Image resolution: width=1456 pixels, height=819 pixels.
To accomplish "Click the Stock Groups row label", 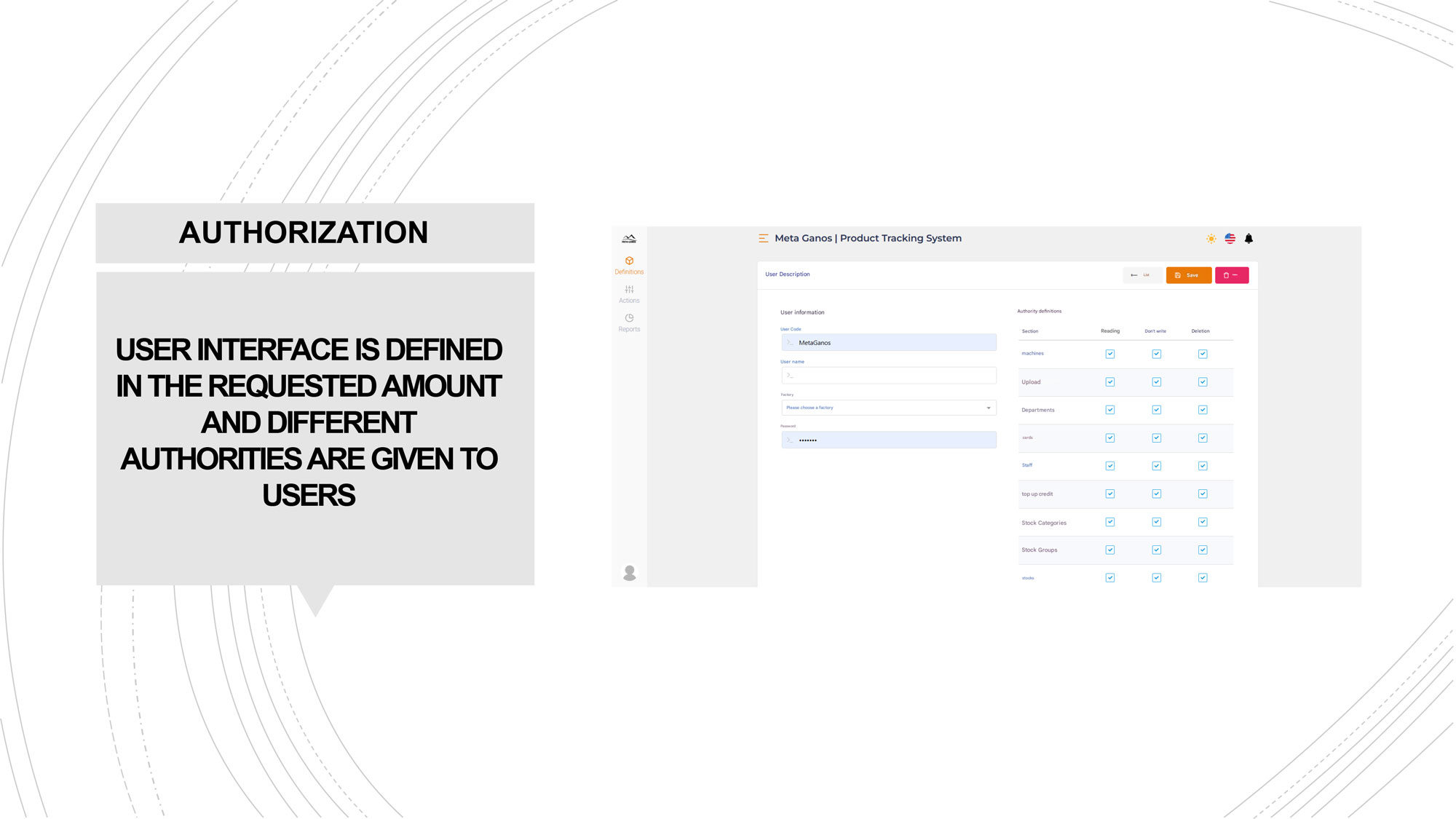I will (1040, 550).
